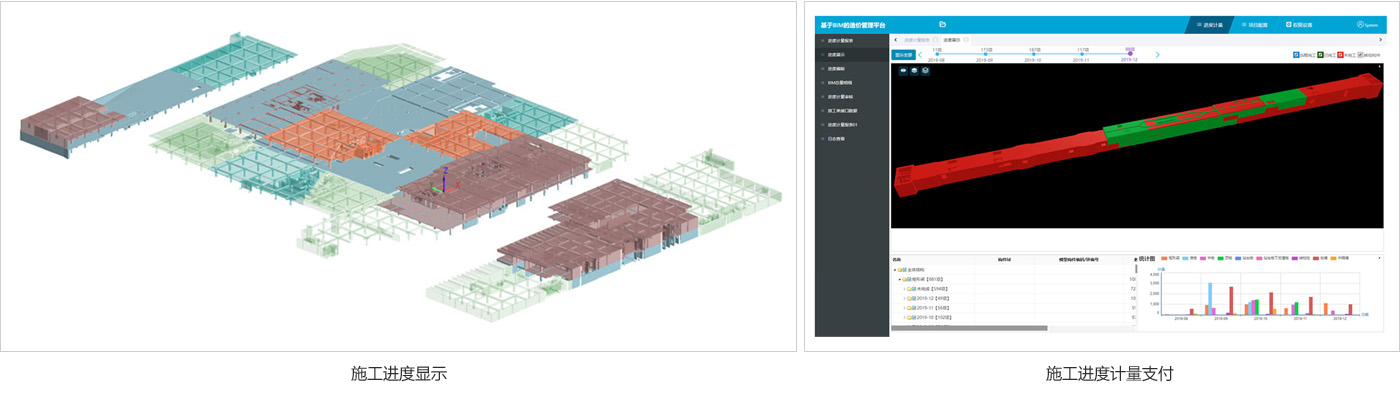Click the horizontal scrollbar under the tree table
Viewport: 1400px width, 398px height.
[968, 328]
